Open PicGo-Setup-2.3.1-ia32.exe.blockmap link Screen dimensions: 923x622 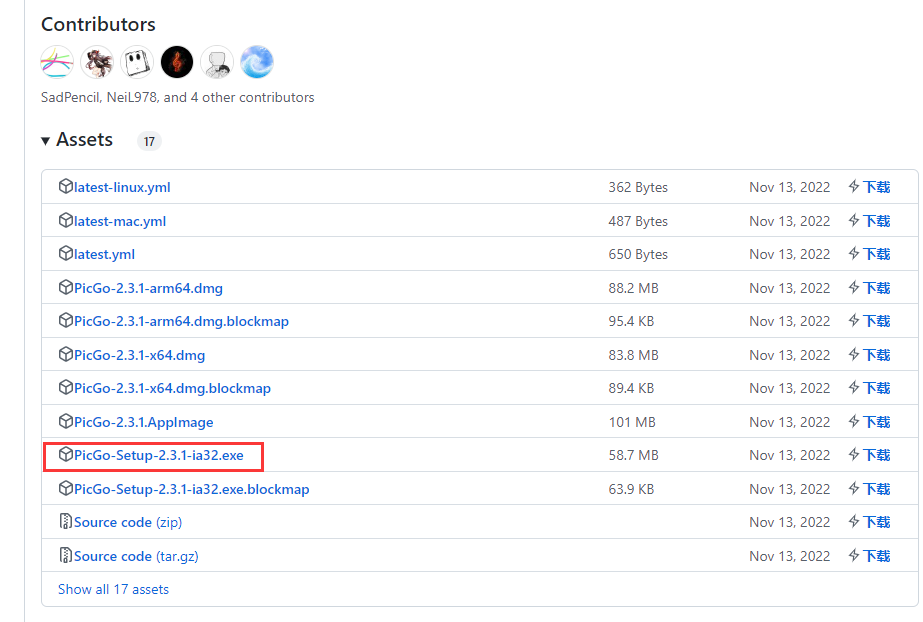[191, 490]
